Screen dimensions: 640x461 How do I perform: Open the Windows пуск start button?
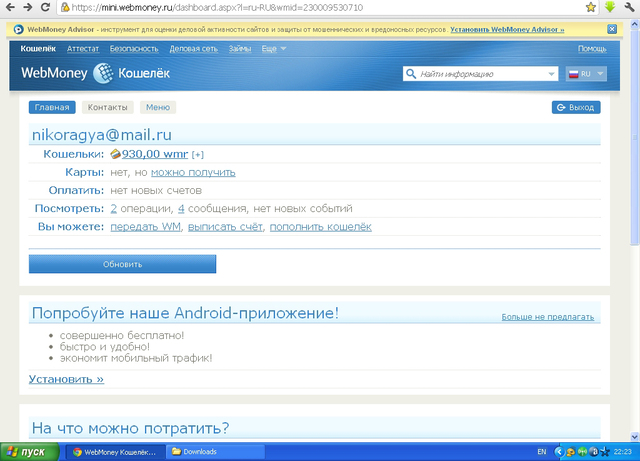point(30,452)
